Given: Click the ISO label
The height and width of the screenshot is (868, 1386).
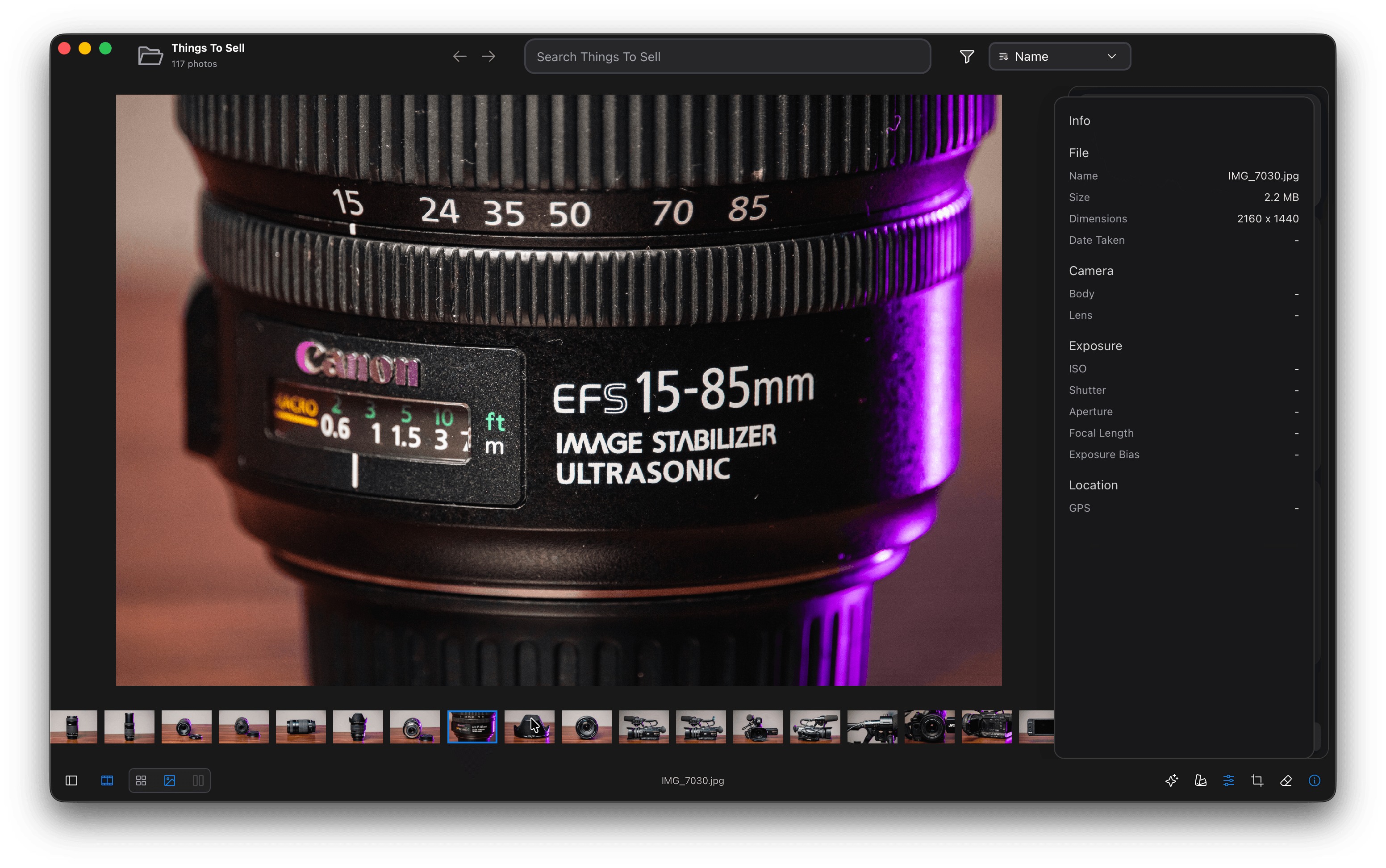Looking at the screenshot, I should click(1077, 368).
